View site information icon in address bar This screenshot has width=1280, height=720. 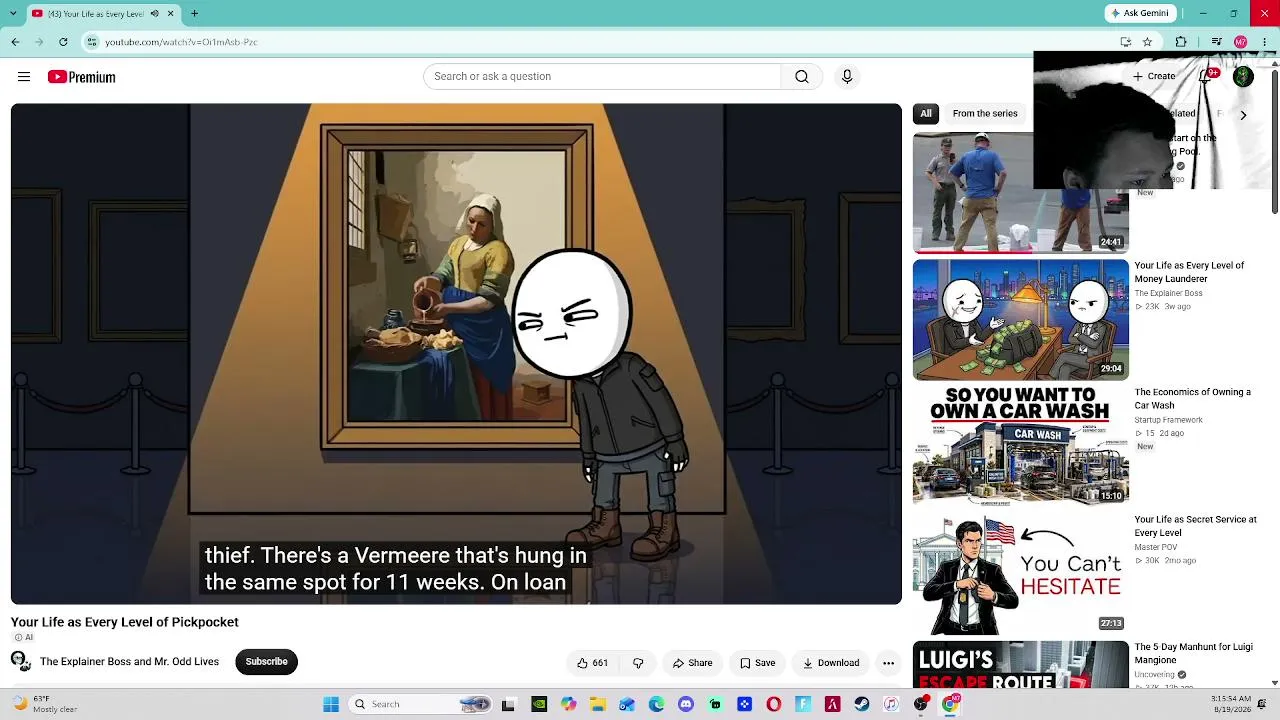[x=92, y=42]
